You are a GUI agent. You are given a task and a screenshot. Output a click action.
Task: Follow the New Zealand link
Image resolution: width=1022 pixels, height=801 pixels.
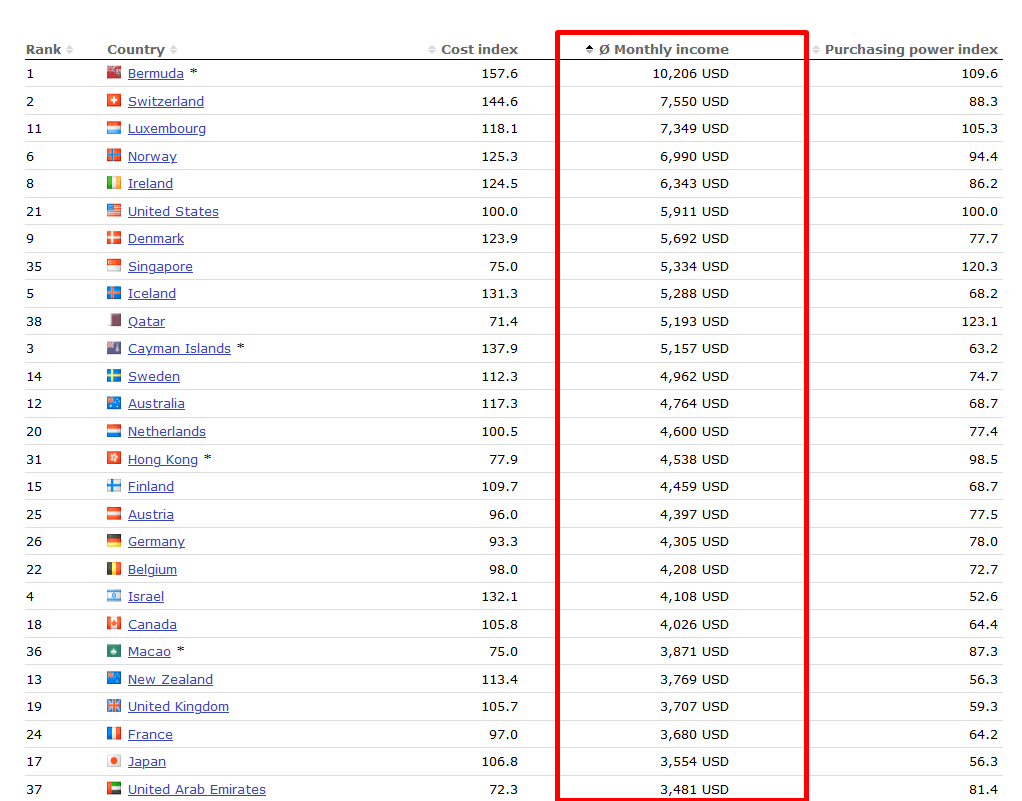170,679
